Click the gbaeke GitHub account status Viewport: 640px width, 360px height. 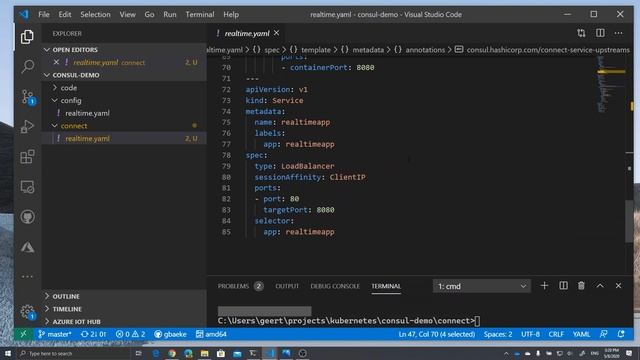(170, 334)
